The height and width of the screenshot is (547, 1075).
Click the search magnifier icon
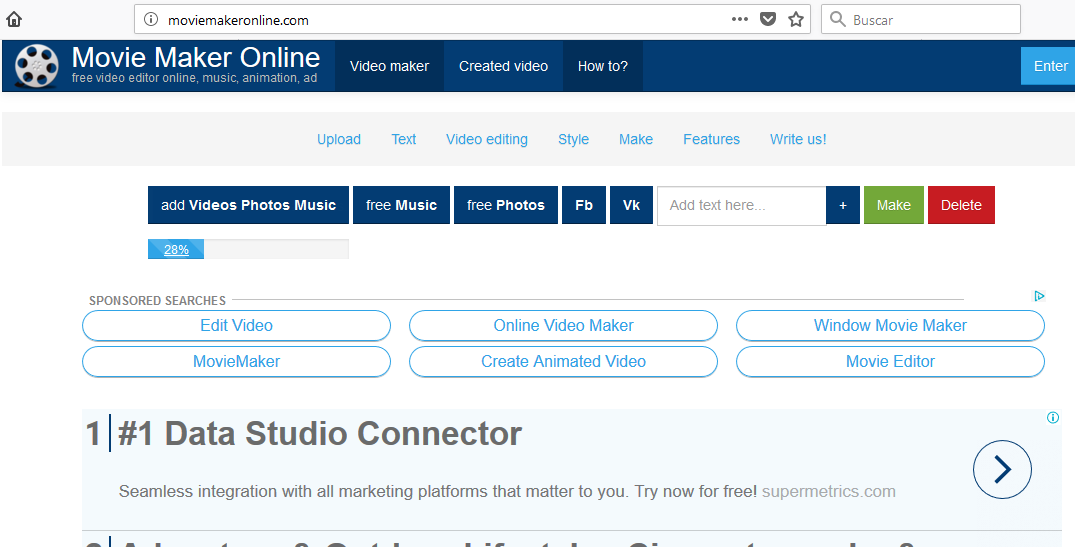[837, 19]
